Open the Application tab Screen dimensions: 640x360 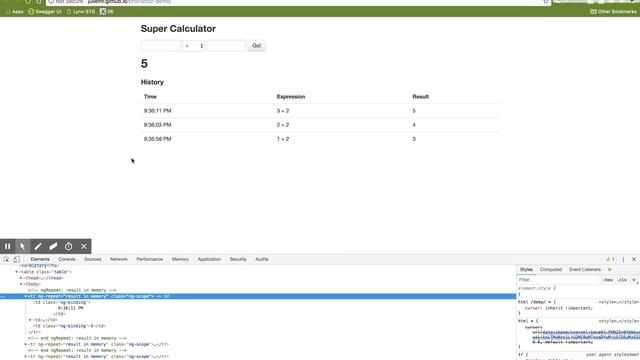209,259
